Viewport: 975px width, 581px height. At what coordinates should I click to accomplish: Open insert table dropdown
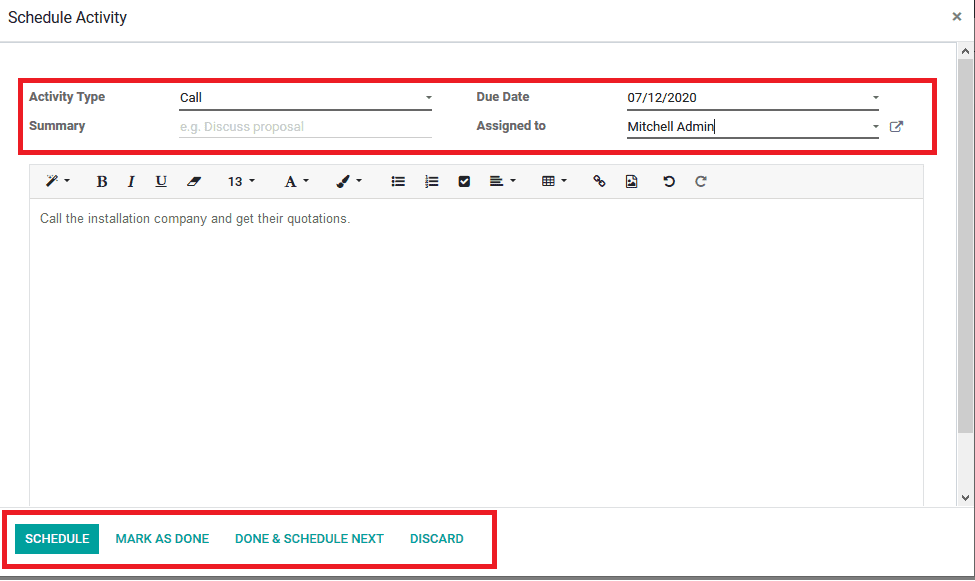[x=554, y=181]
